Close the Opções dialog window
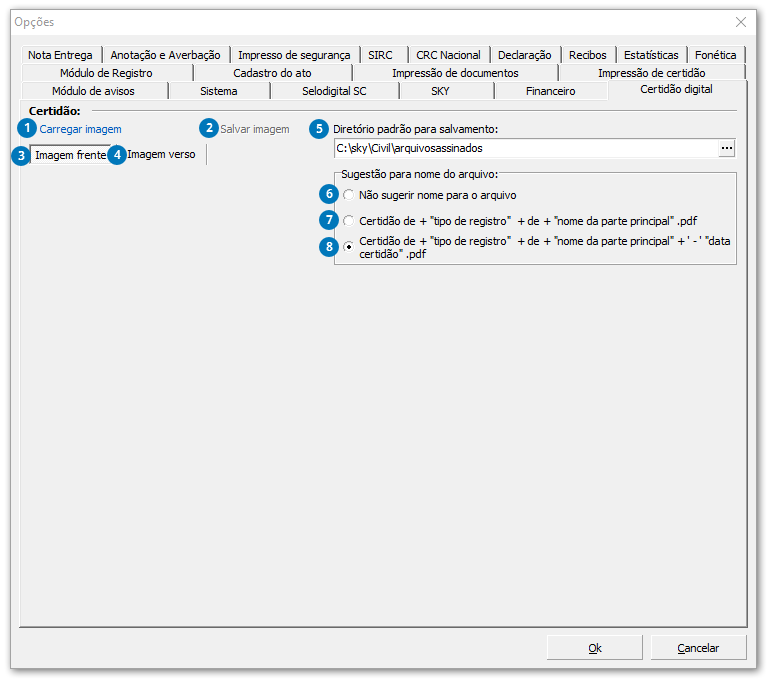Screen dimensions: 770x682 [x=741, y=22]
